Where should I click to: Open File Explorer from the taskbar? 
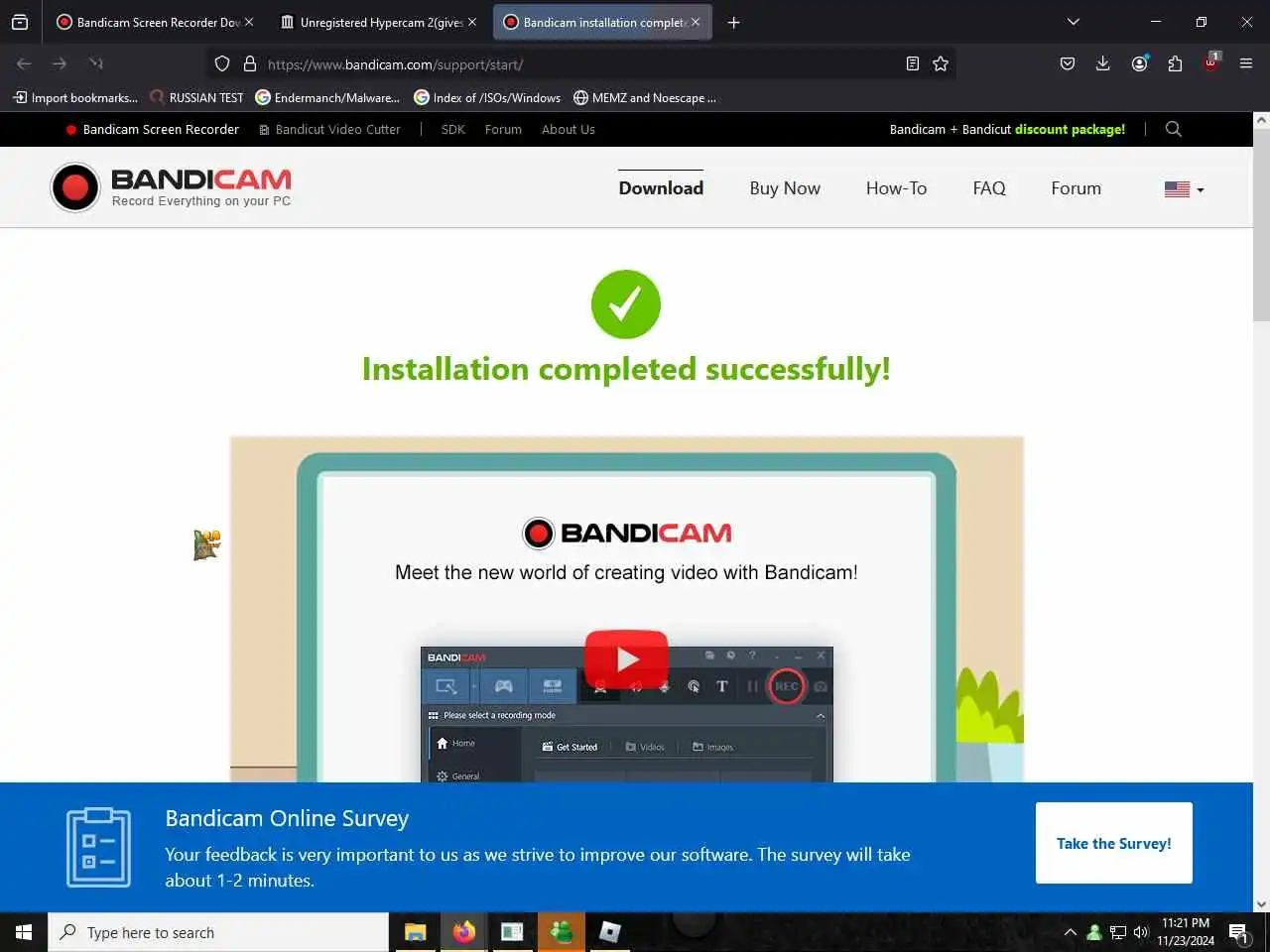(415, 932)
